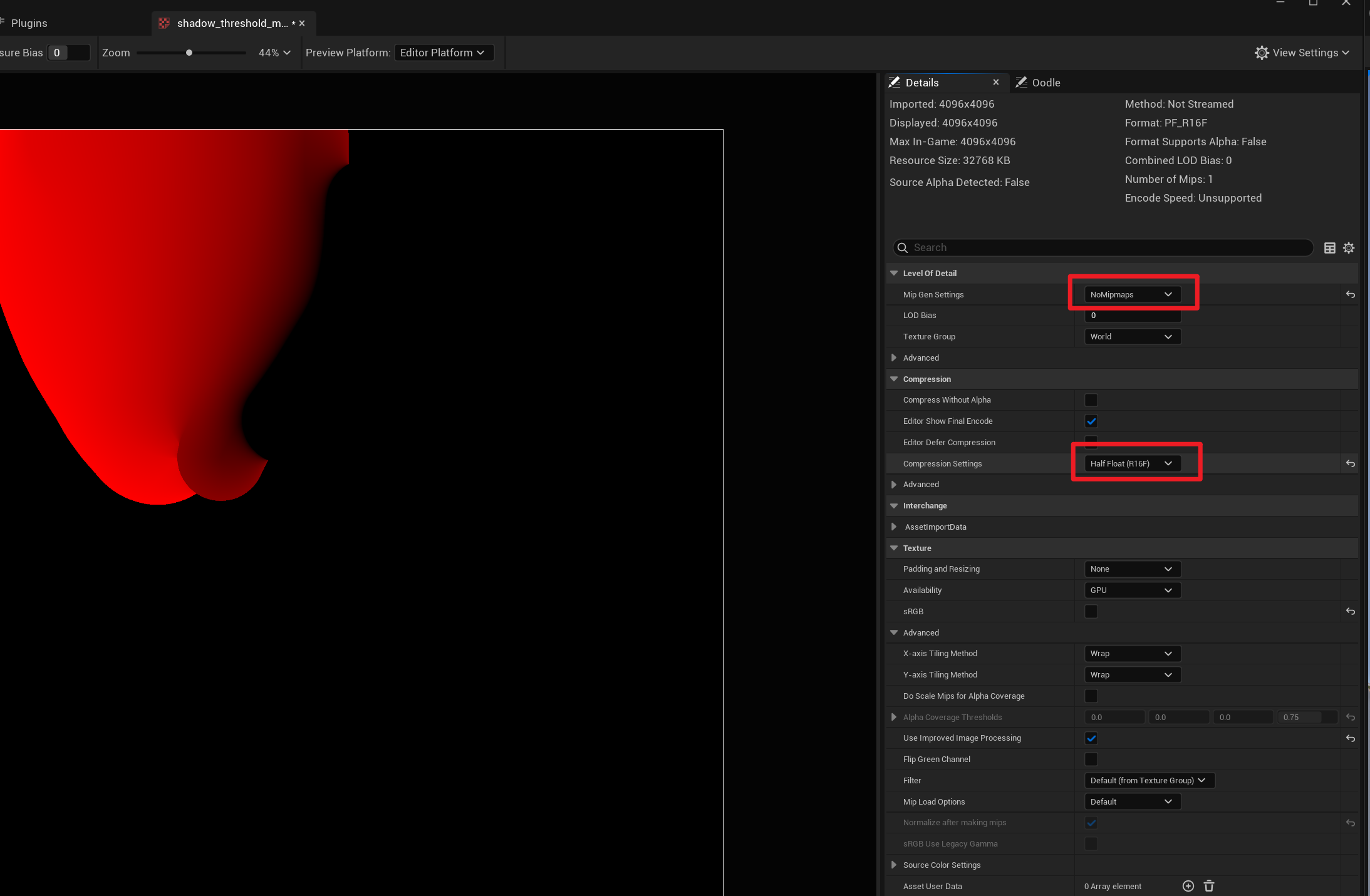
Task: Reset Compression Settings to default arrow
Action: click(x=1350, y=464)
